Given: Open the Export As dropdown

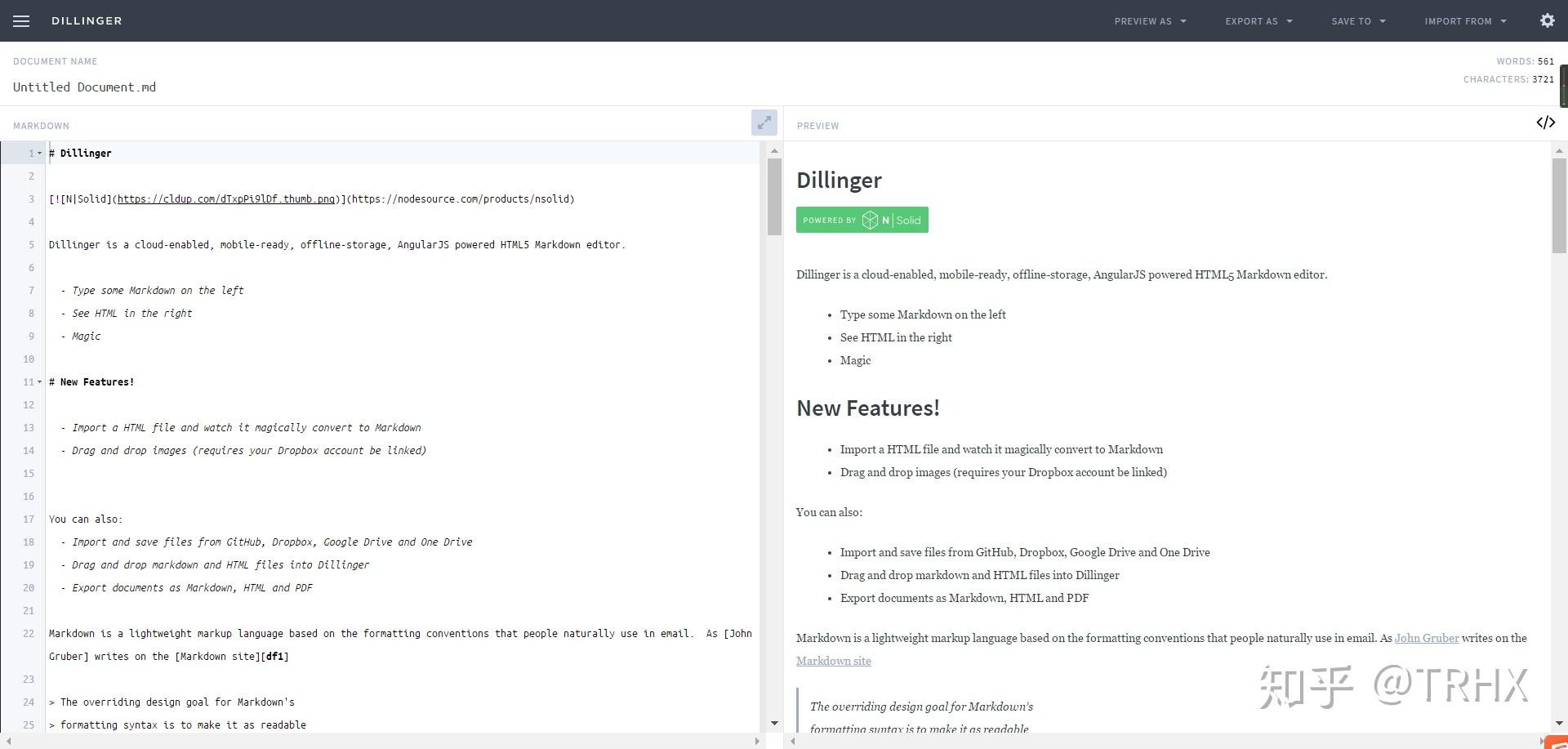Looking at the screenshot, I should (x=1258, y=21).
